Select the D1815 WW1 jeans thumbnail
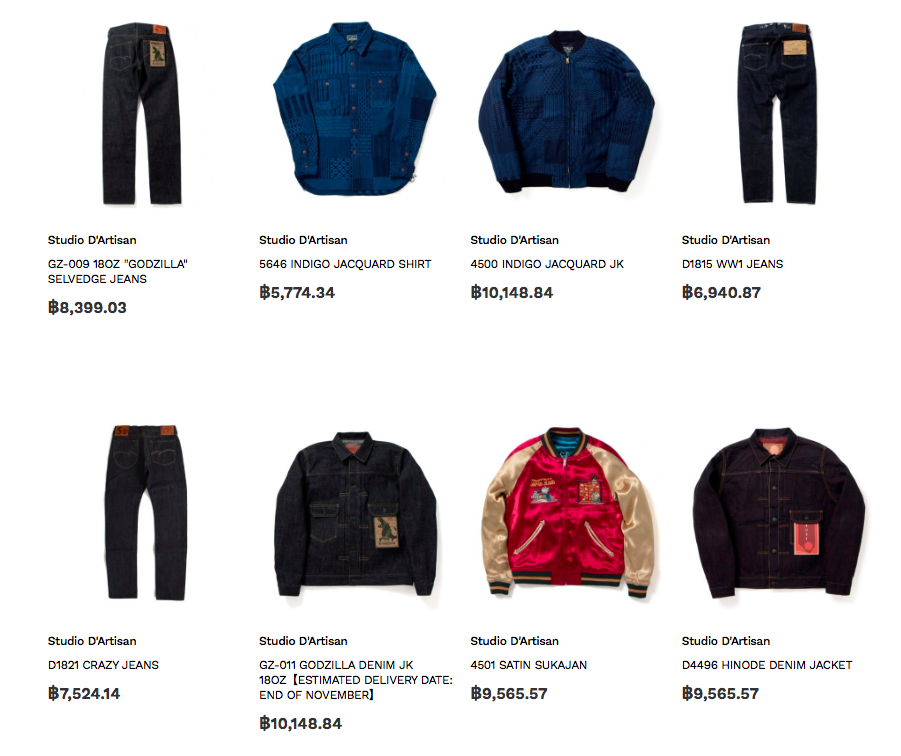 tap(777, 114)
